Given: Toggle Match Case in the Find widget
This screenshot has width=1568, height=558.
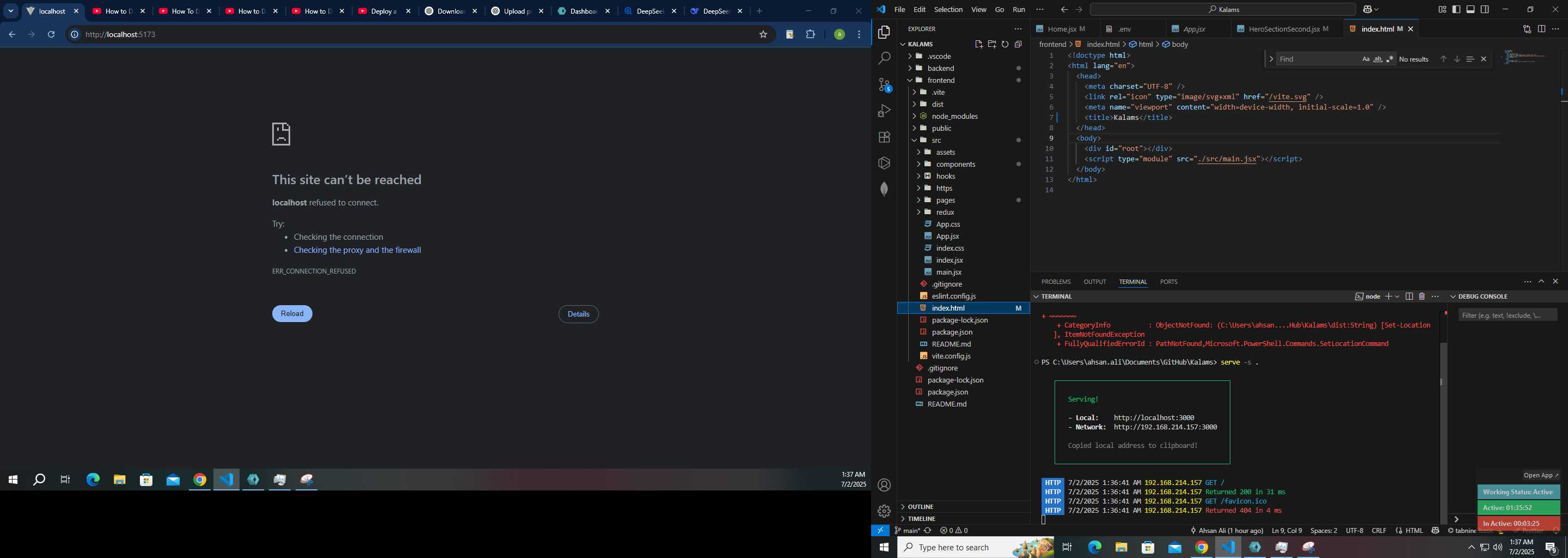Looking at the screenshot, I should click(1366, 59).
